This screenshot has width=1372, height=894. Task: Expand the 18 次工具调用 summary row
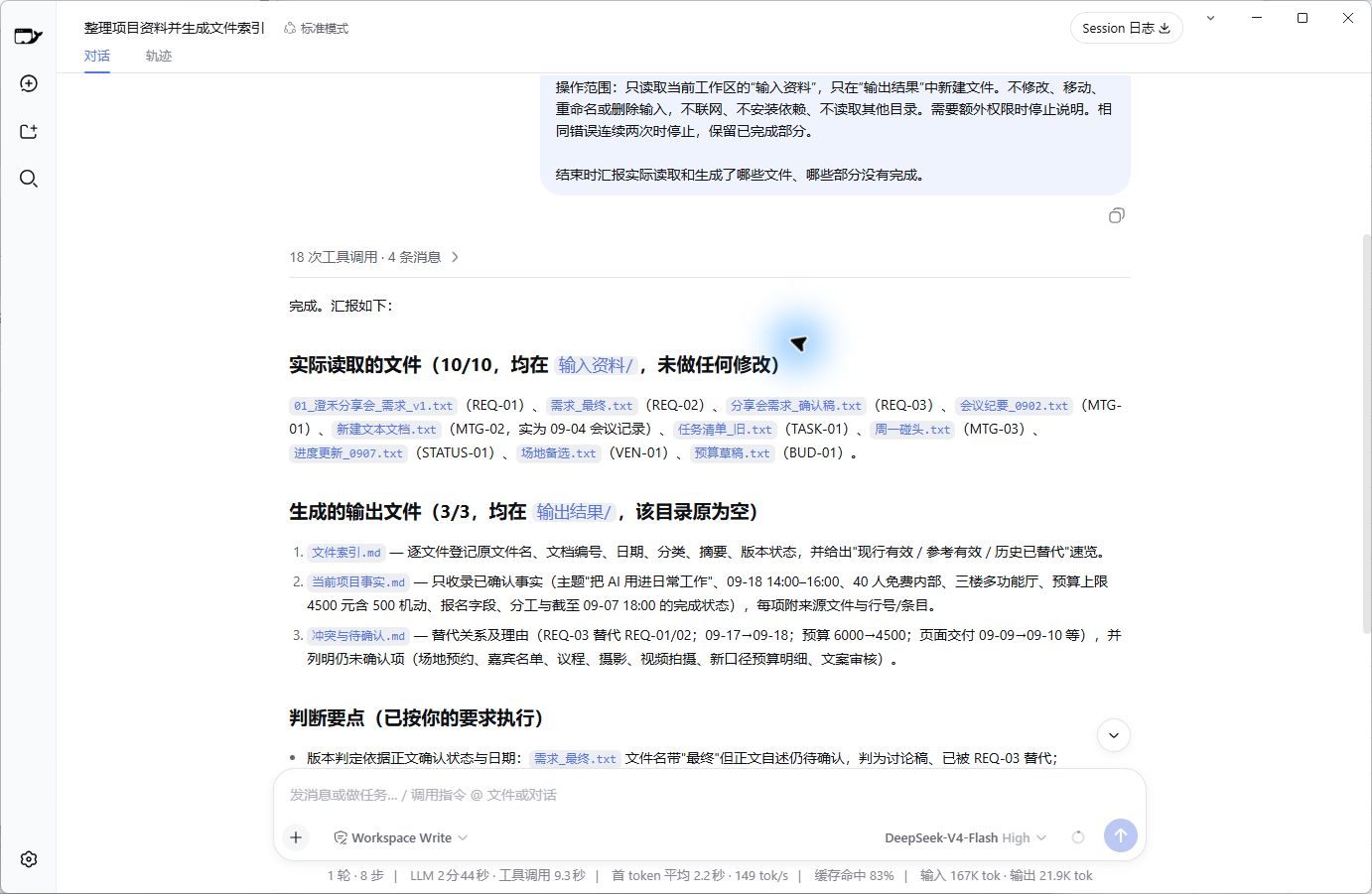click(374, 257)
